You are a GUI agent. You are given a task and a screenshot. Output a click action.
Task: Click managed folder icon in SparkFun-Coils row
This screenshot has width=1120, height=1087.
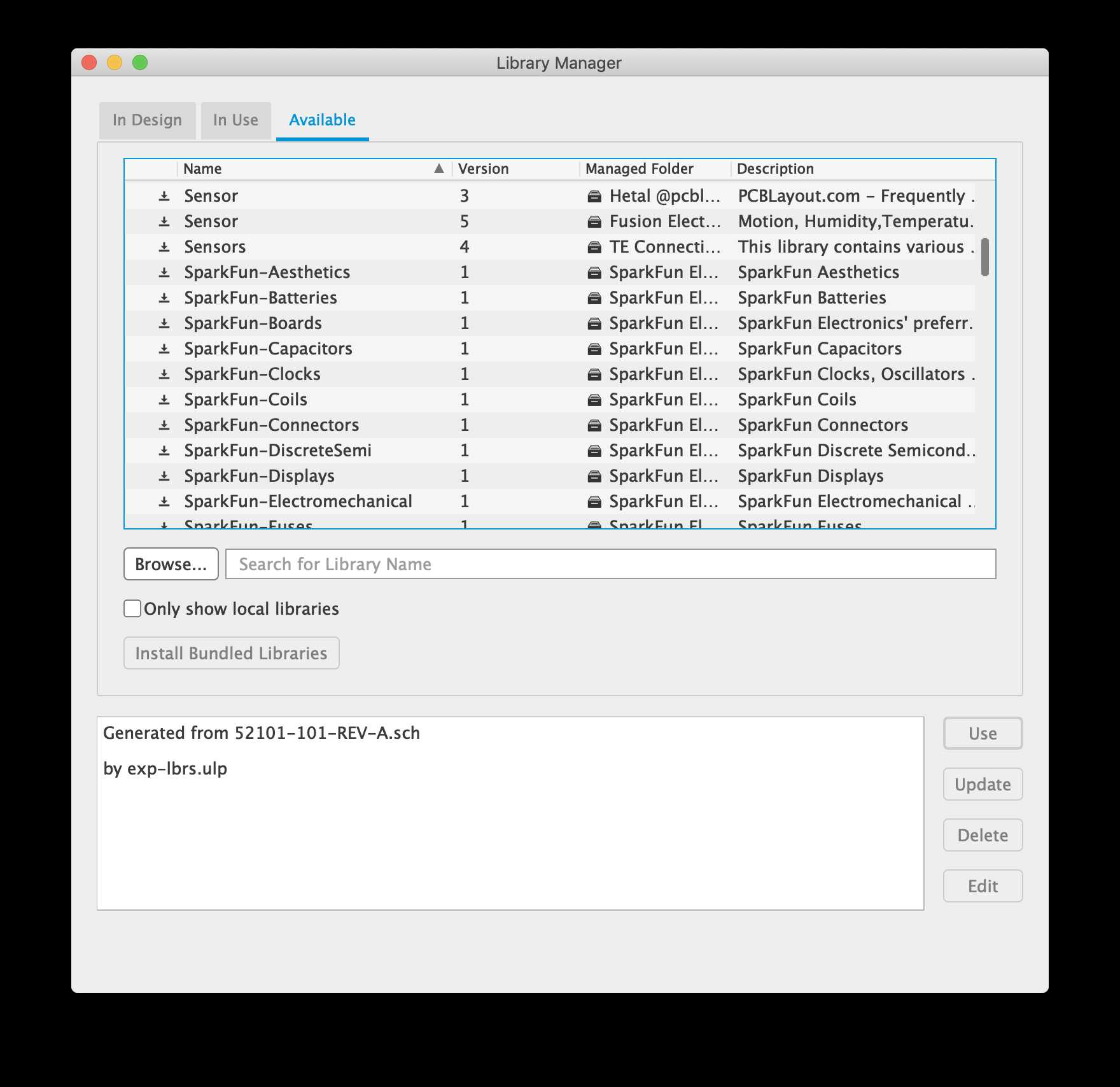(x=594, y=400)
